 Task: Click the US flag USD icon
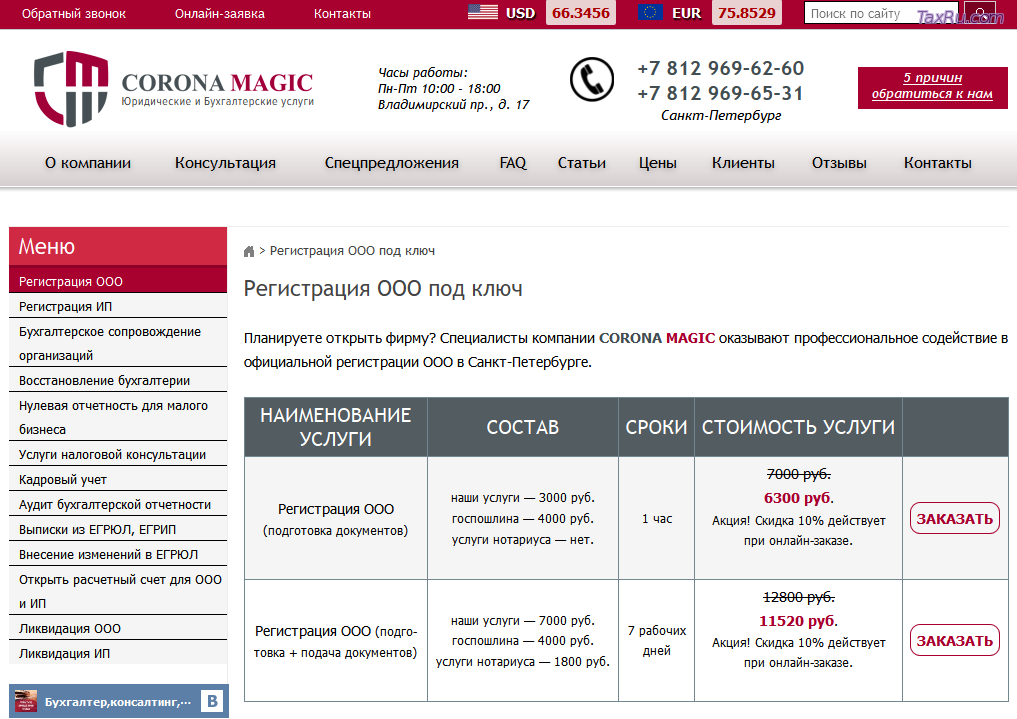tap(483, 13)
